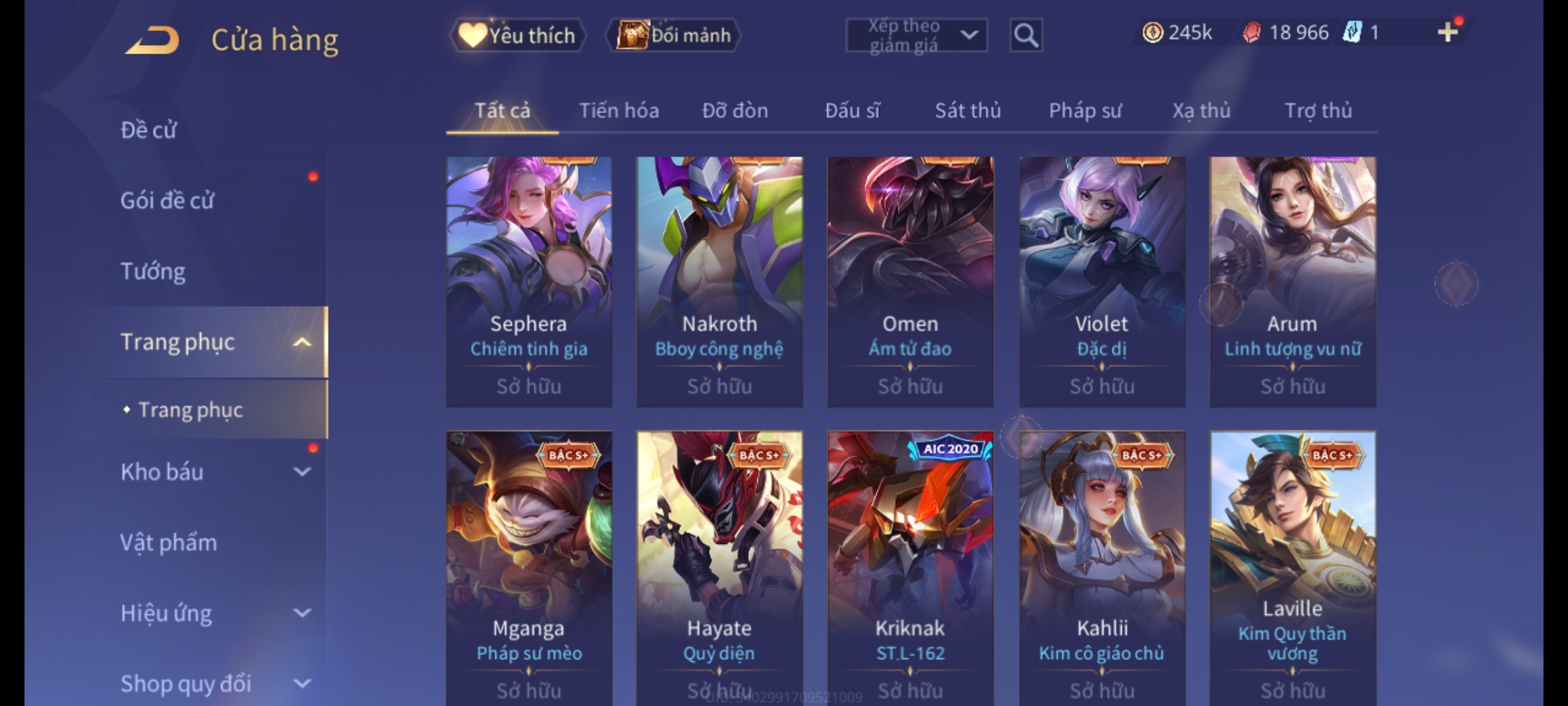Tap the plus icon to add currency

pos(1448,32)
